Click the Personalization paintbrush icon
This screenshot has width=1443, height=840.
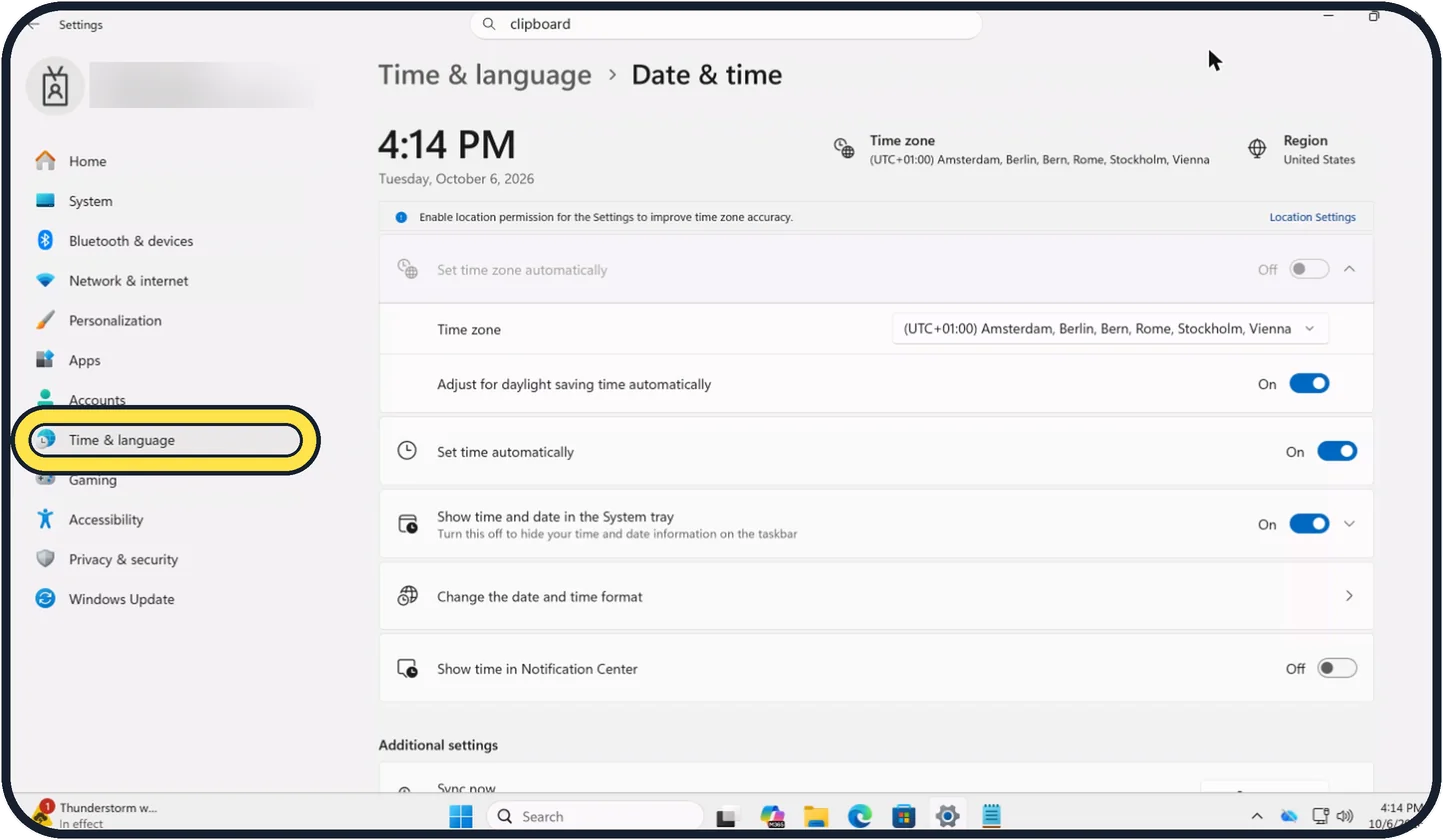point(45,320)
